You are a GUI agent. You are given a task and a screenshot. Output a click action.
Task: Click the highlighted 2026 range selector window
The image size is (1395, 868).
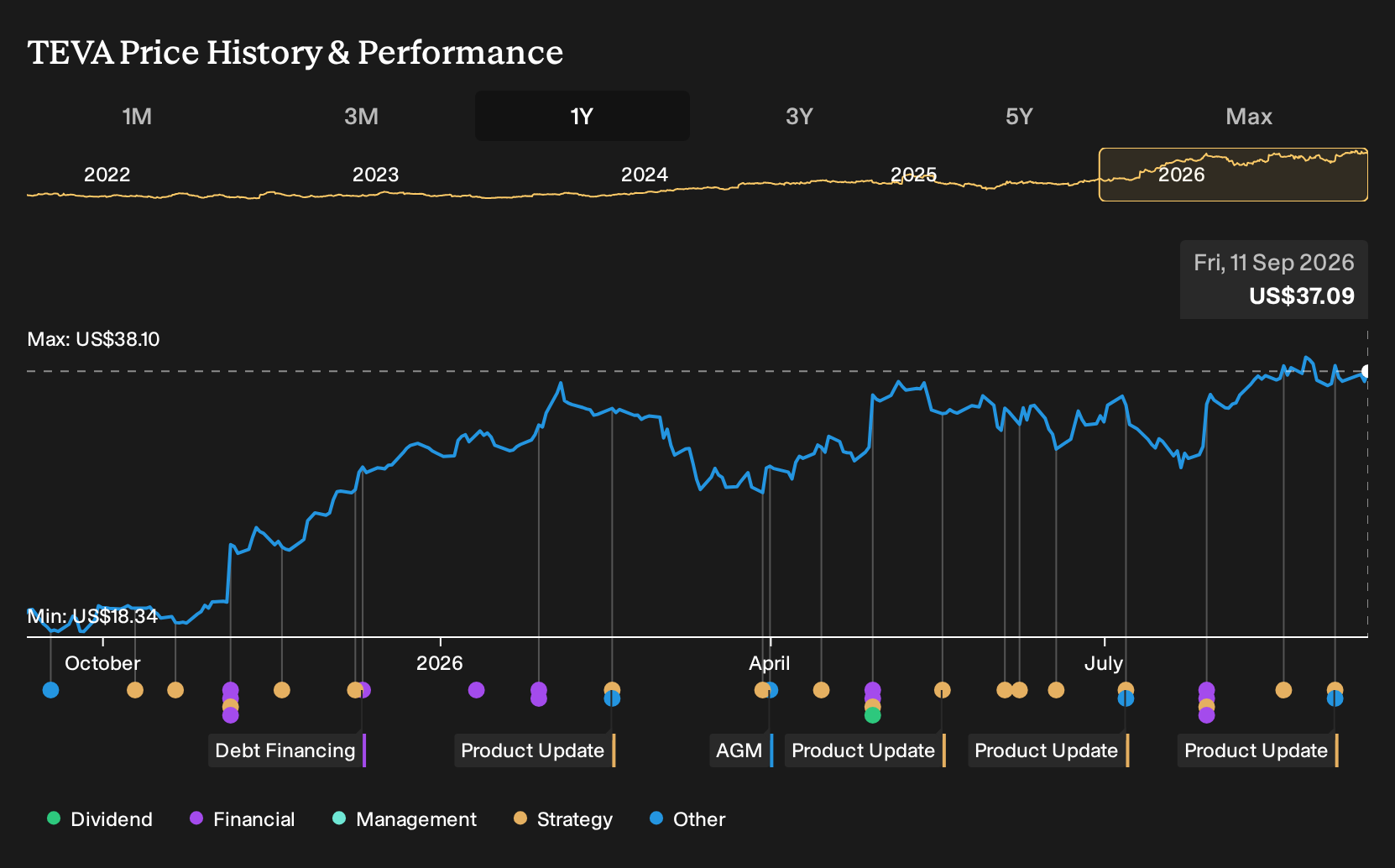[1233, 175]
